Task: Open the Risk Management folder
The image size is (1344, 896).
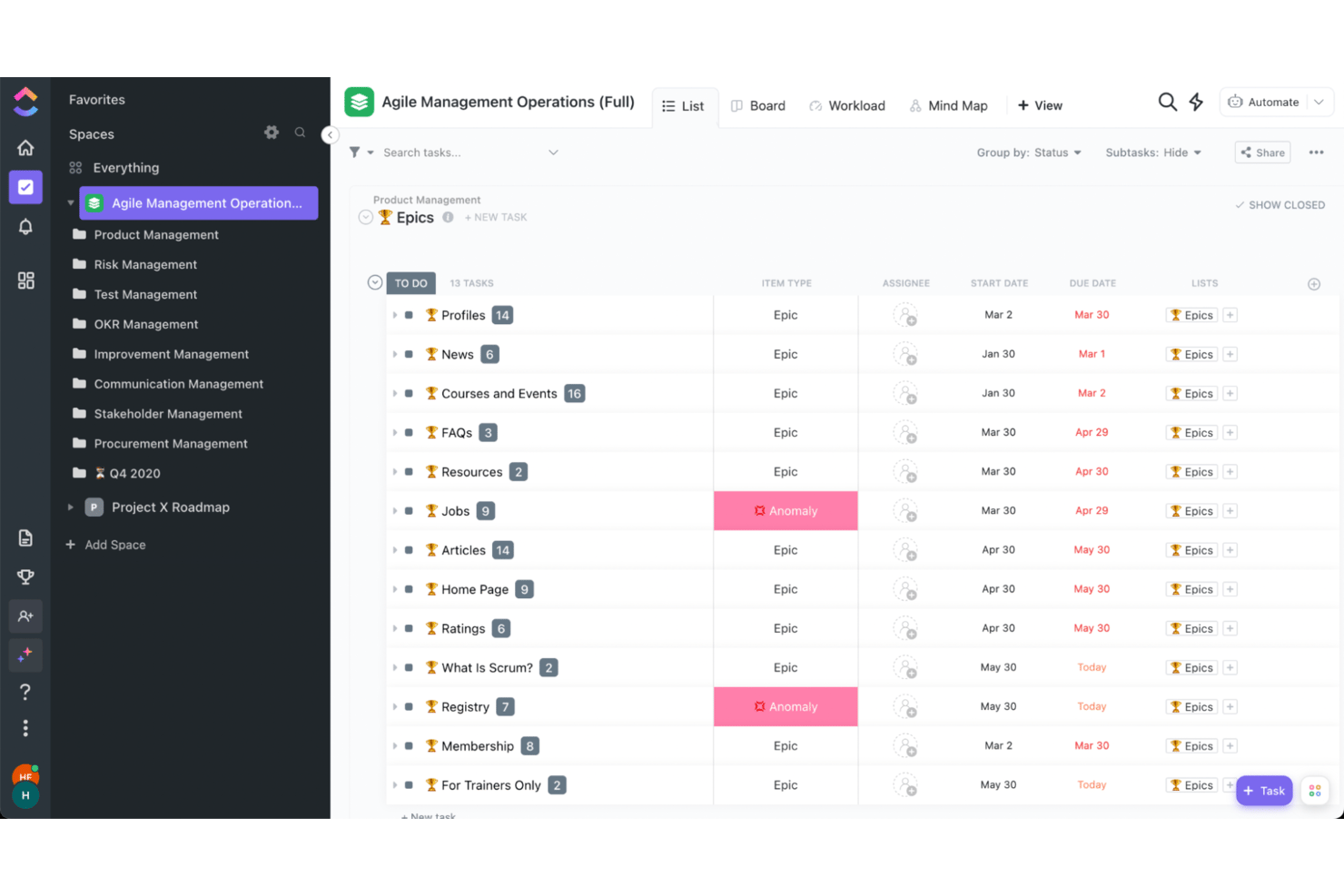Action: 145,264
